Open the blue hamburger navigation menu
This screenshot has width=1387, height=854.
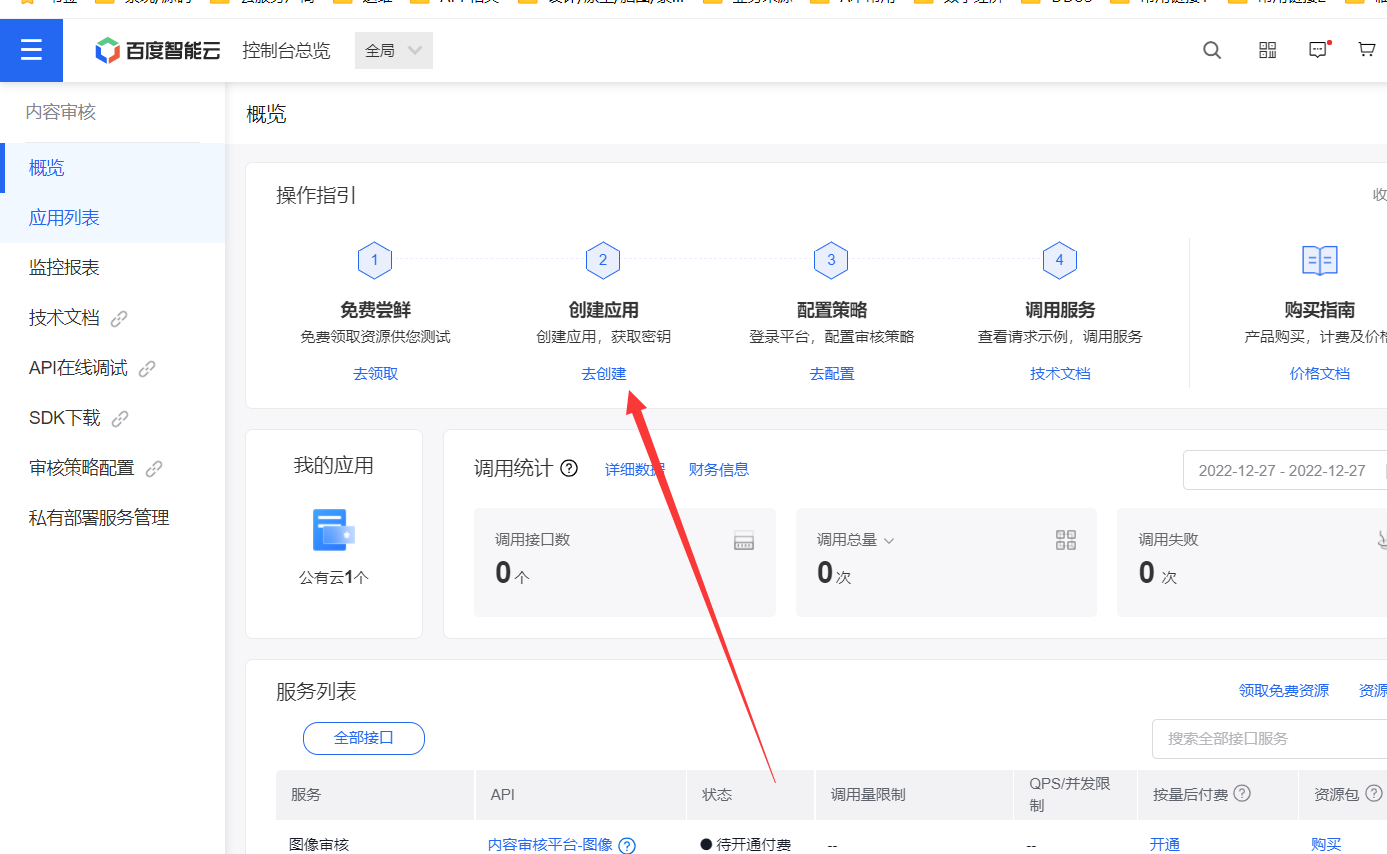[x=31, y=50]
